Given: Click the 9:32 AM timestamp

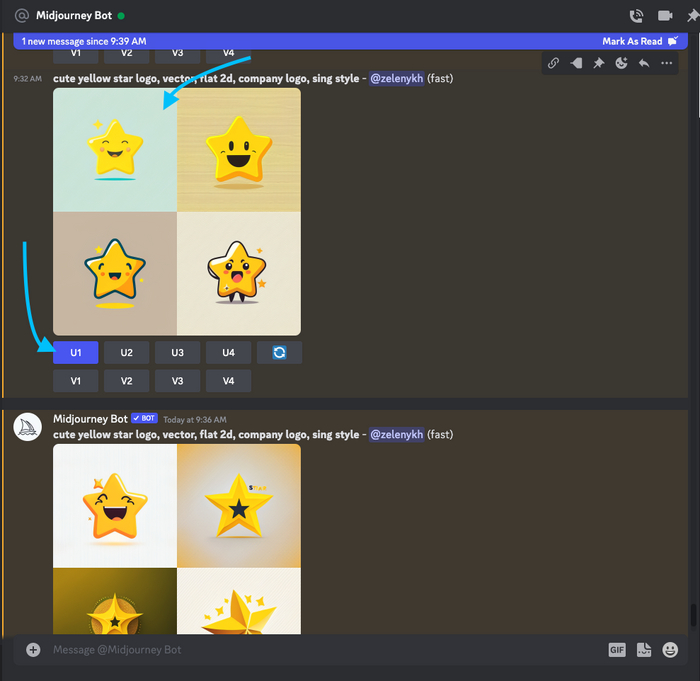Looking at the screenshot, I should [27, 79].
